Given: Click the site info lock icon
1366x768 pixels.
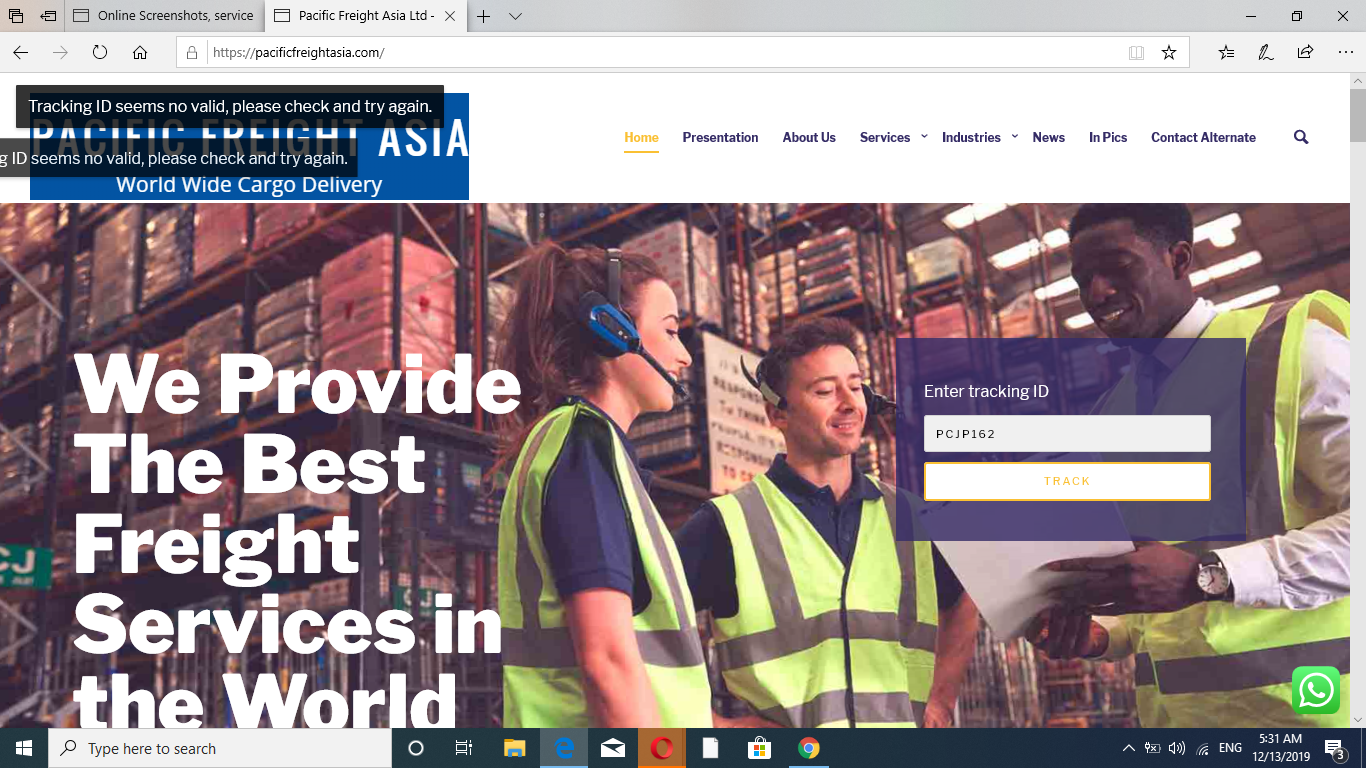Looking at the screenshot, I should coord(191,53).
